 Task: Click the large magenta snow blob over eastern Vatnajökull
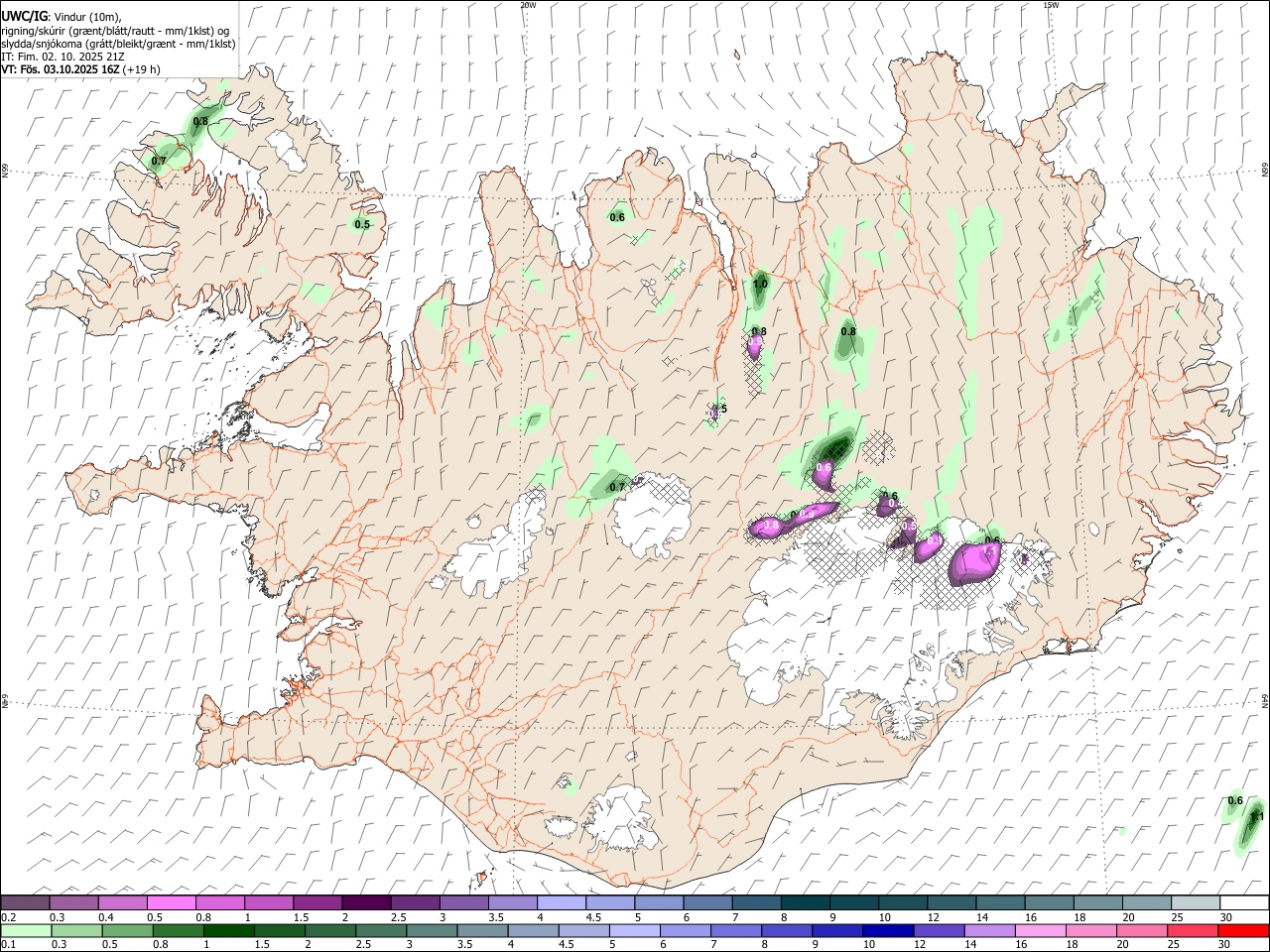tap(974, 562)
